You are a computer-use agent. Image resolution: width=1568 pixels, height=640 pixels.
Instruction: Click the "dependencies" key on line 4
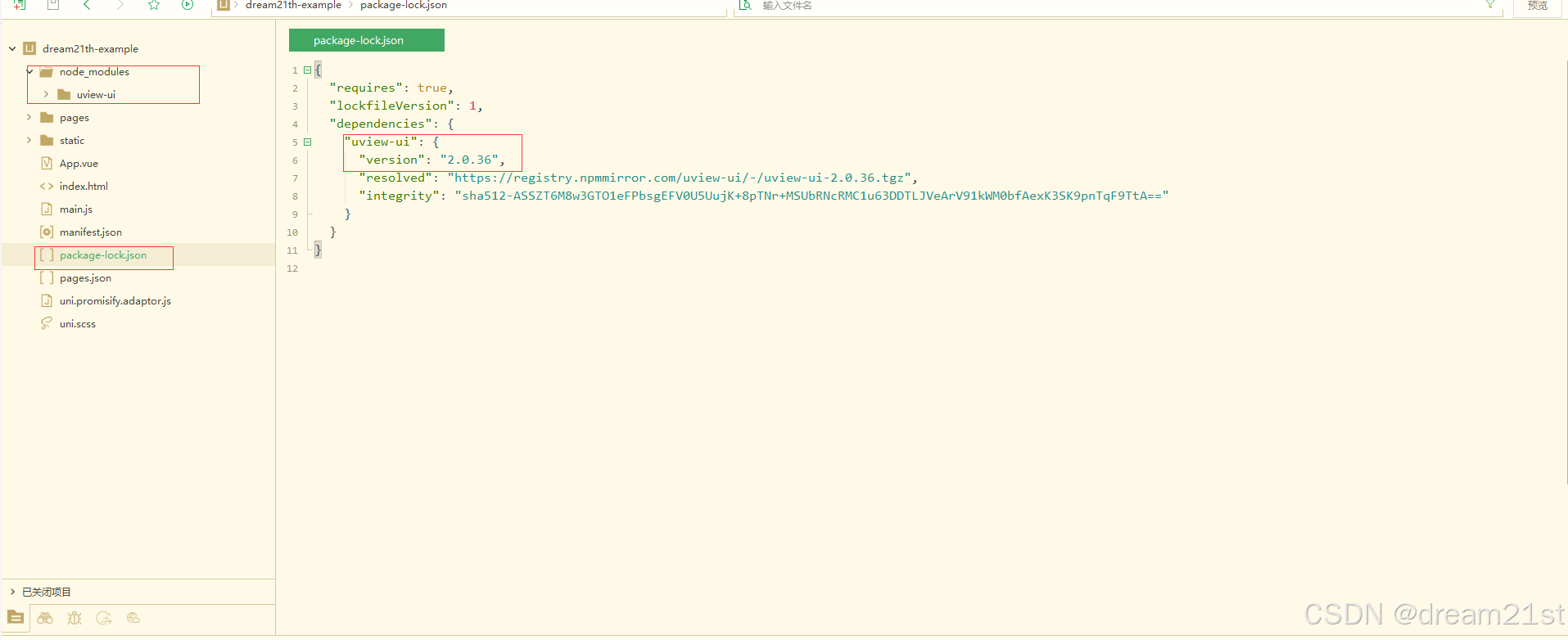381,124
